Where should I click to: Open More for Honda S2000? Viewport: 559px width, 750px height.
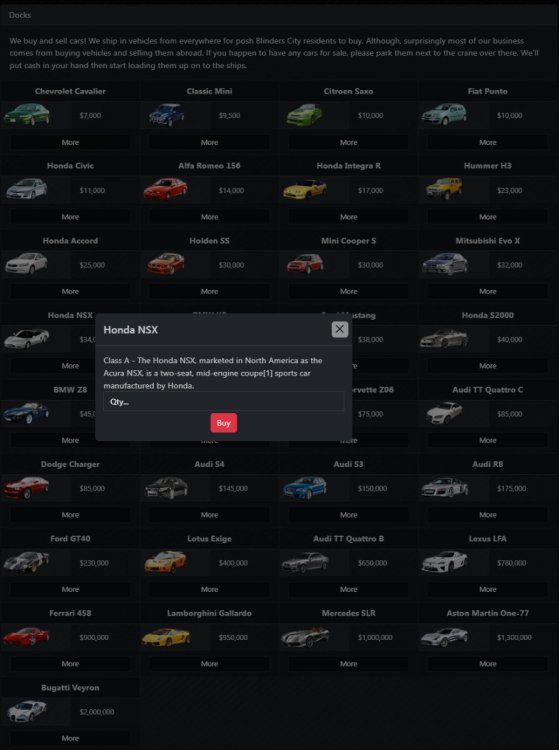click(x=488, y=366)
